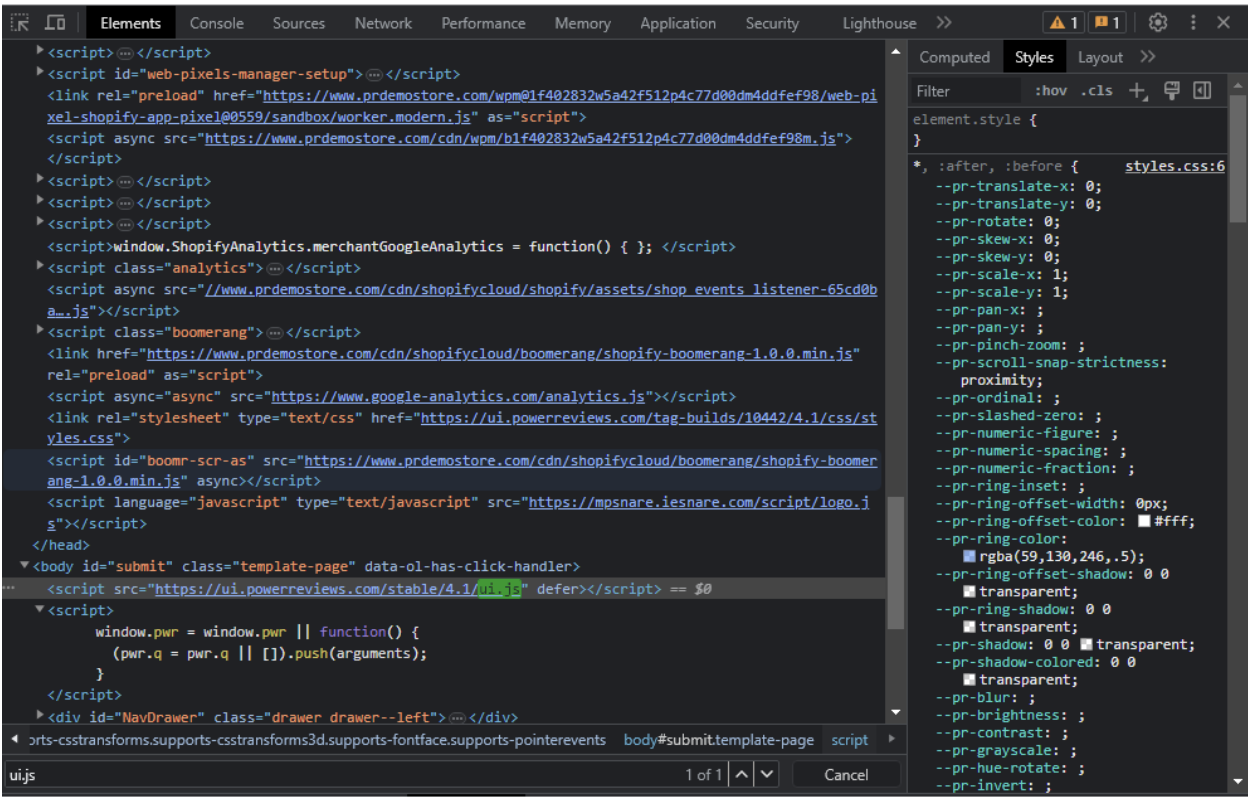Expand the web-pixels-manager-setup script node
This screenshot has height=802, width=1248.
click(40, 73)
